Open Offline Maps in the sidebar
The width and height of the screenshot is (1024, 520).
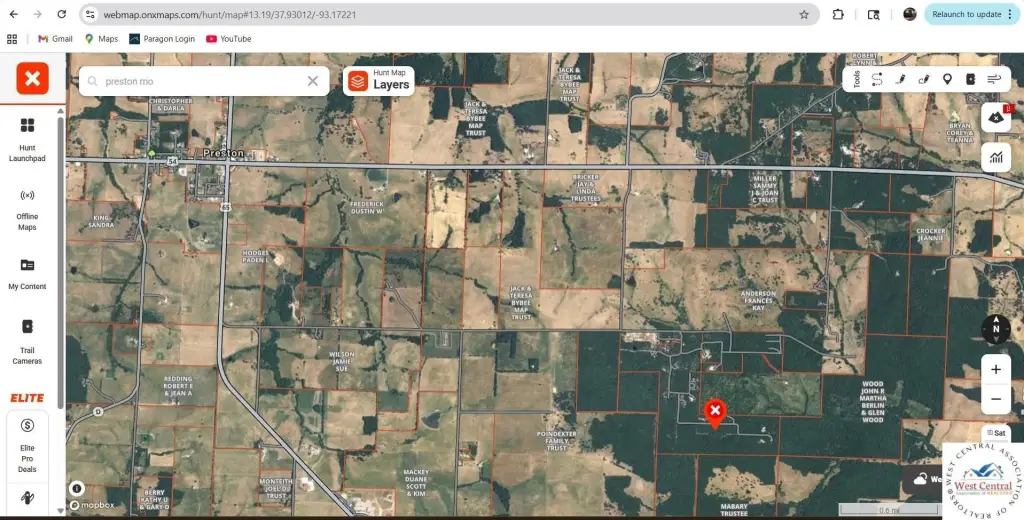coord(27,207)
